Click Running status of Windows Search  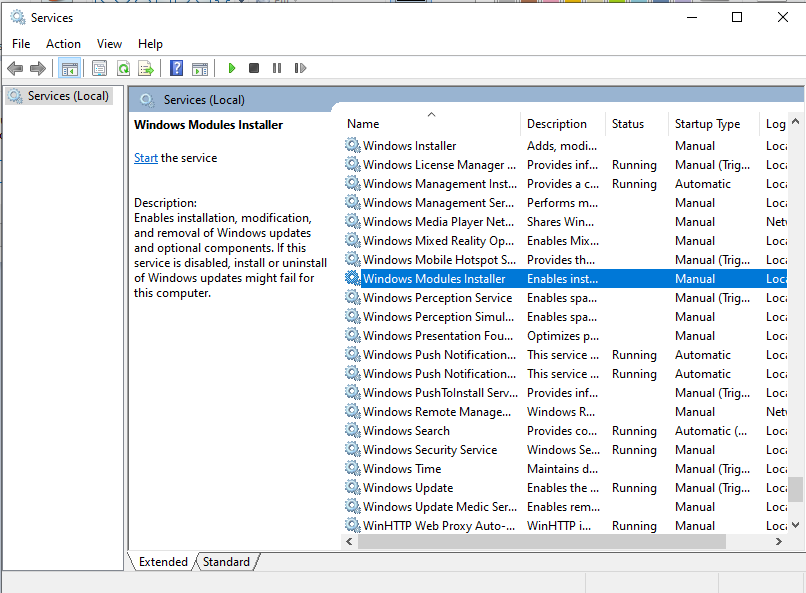point(634,431)
